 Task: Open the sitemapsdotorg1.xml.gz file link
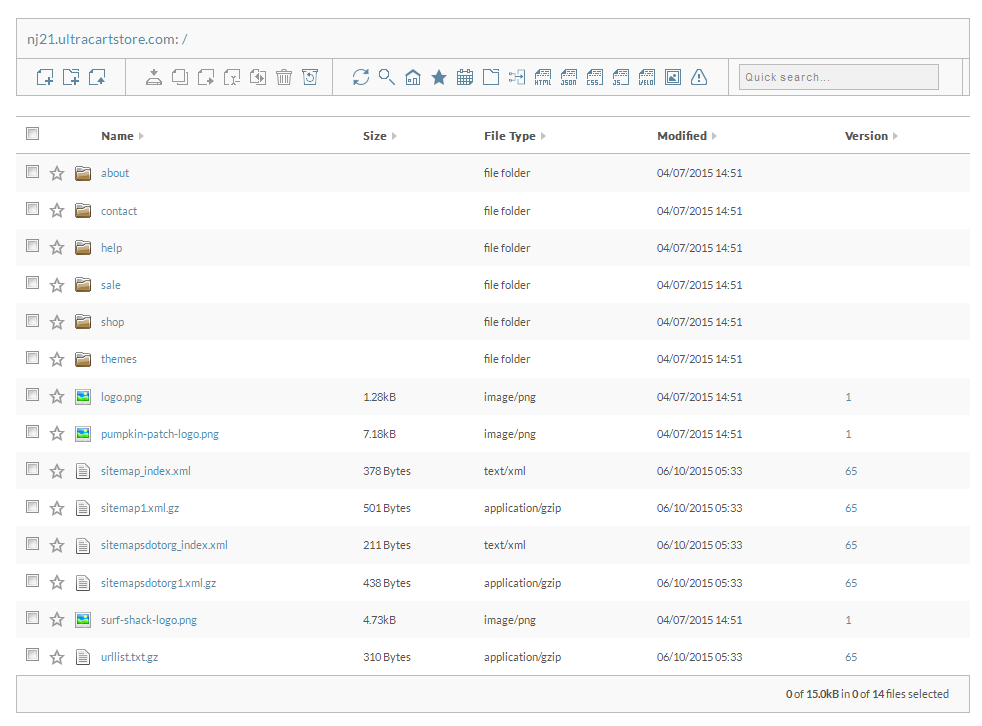158,583
